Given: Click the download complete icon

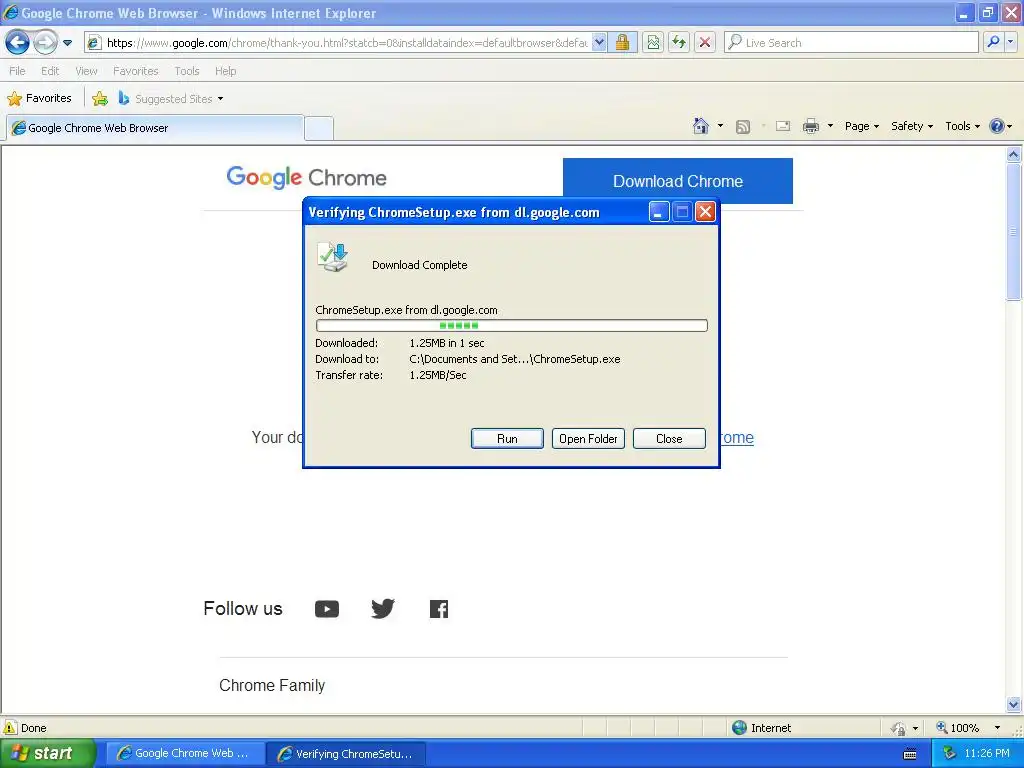Looking at the screenshot, I should 333,257.
